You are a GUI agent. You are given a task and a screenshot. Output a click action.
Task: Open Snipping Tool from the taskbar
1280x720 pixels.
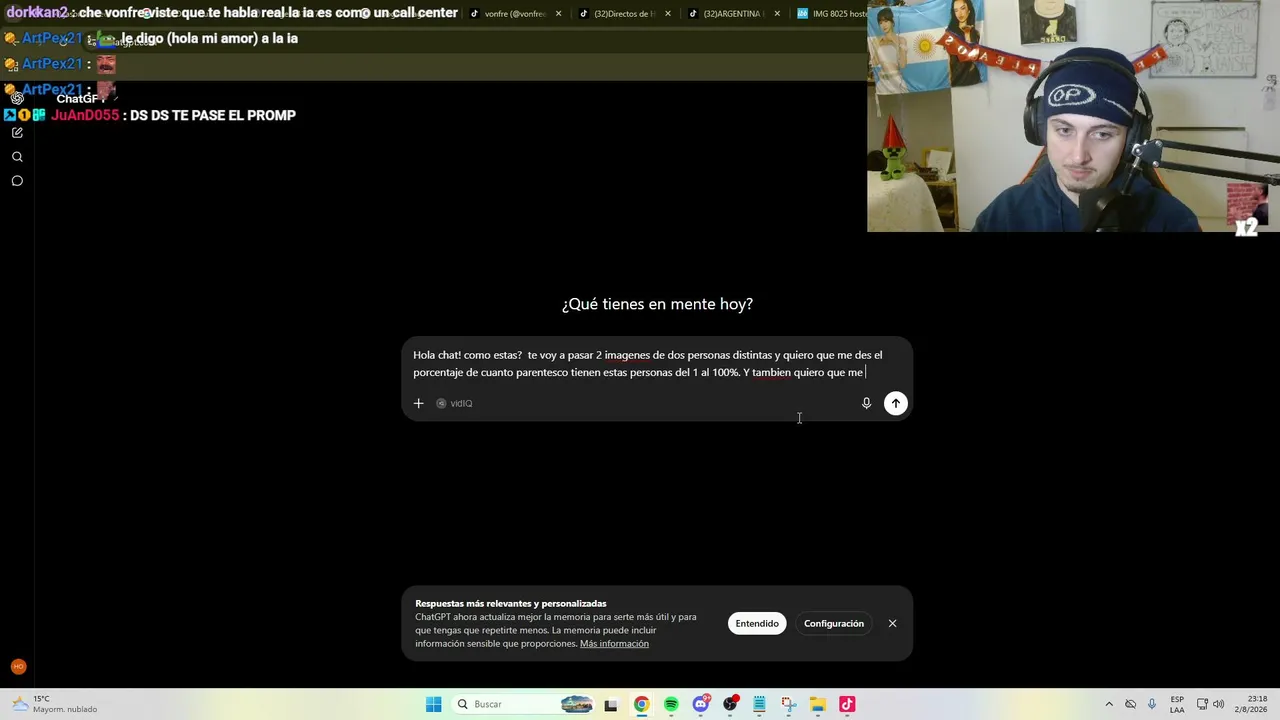tap(788, 704)
